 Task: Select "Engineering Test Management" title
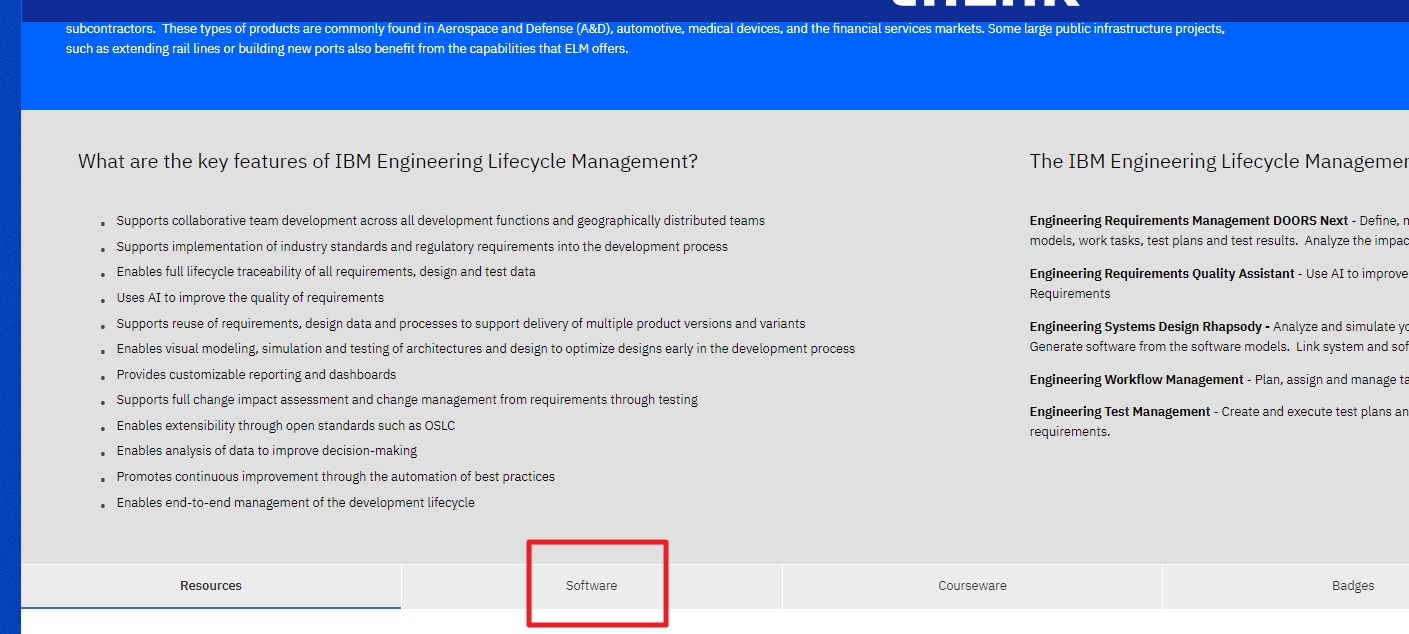1120,412
